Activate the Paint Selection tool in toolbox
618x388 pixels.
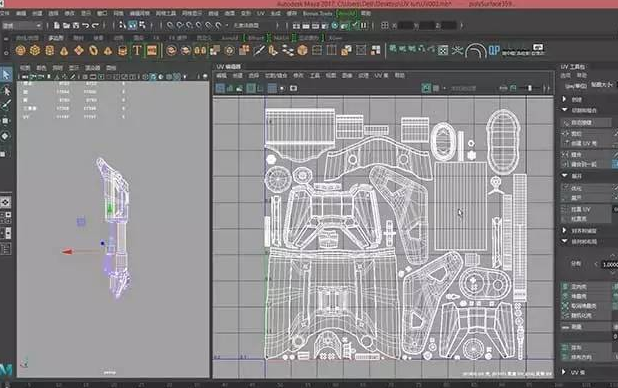coord(6,106)
